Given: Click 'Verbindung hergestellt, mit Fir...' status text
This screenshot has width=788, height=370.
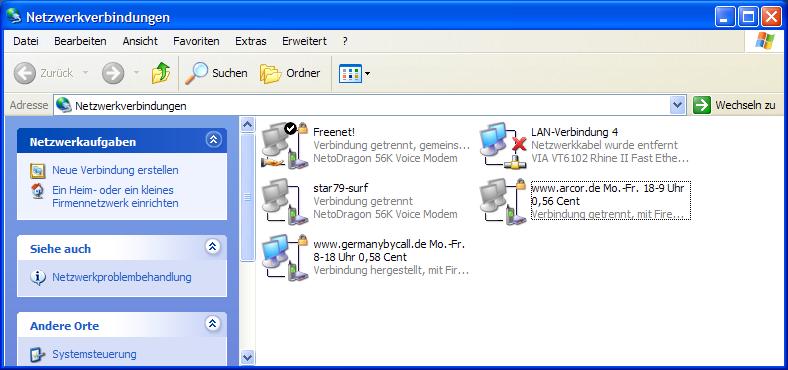Looking at the screenshot, I should pyautogui.click(x=391, y=270).
